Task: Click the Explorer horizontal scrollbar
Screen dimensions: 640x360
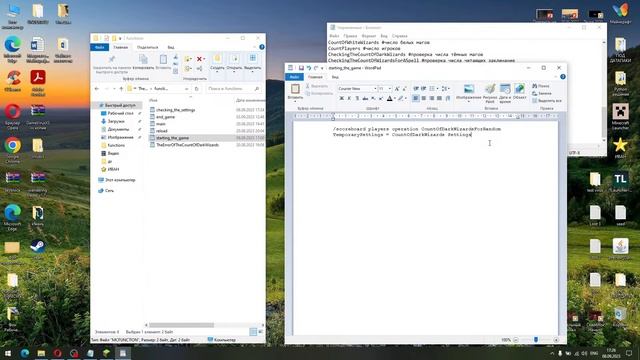Action: coord(182,325)
